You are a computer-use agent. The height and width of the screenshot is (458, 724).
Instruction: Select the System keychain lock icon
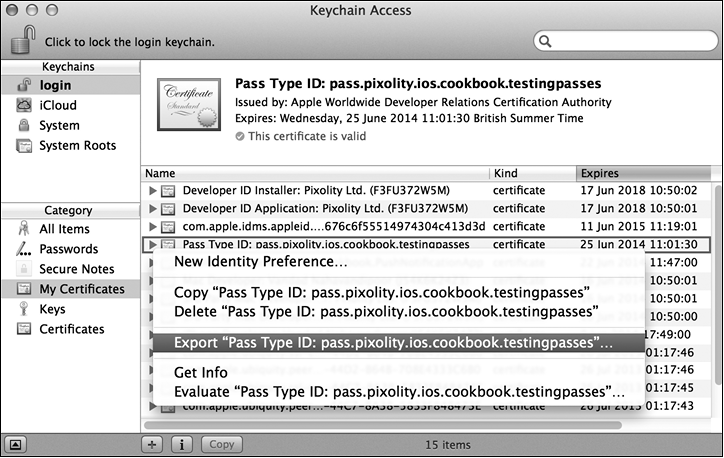coord(23,126)
